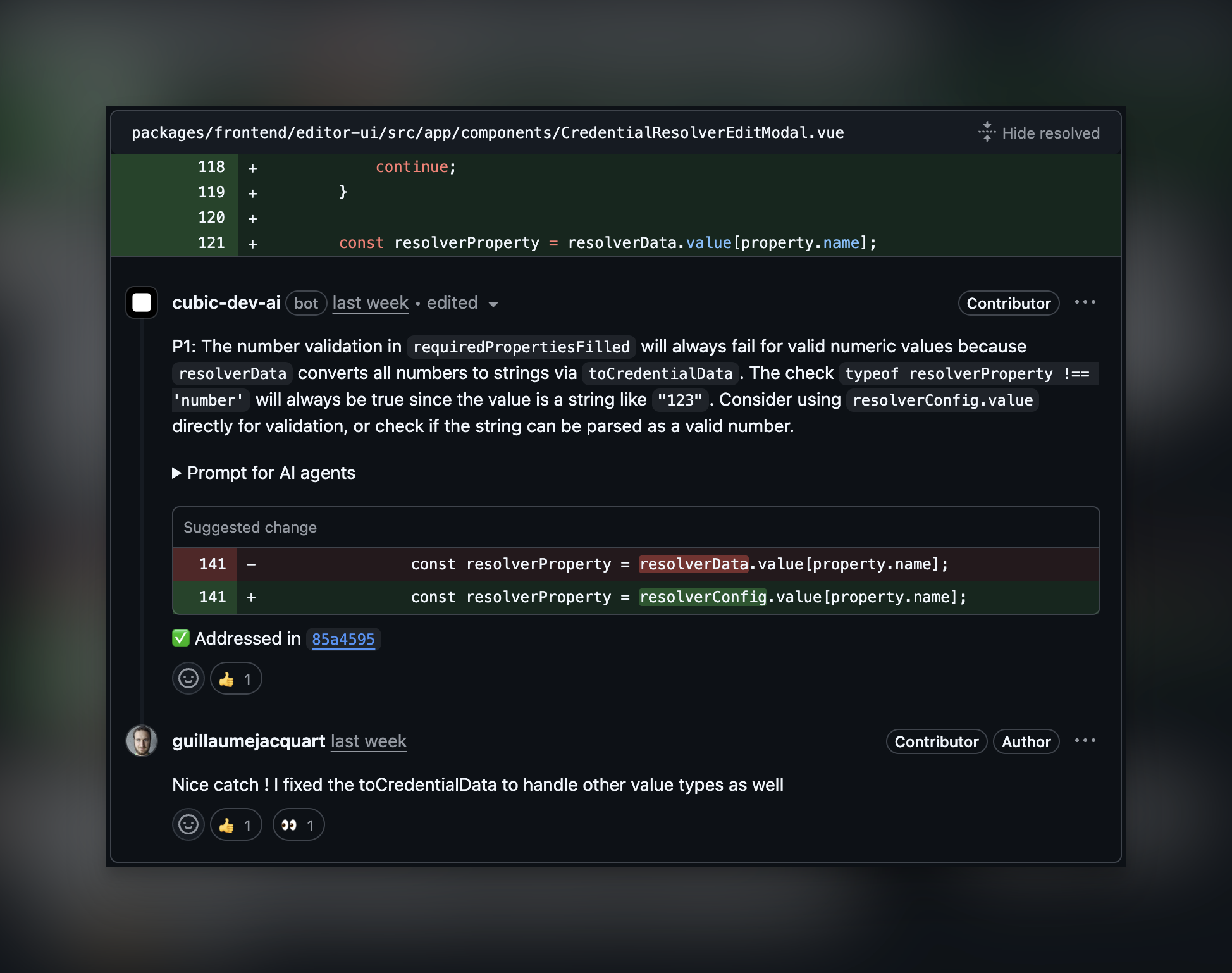Click the CredentialResolverEditModal.vue file path
This screenshot has width=1232, height=973.
(x=488, y=132)
